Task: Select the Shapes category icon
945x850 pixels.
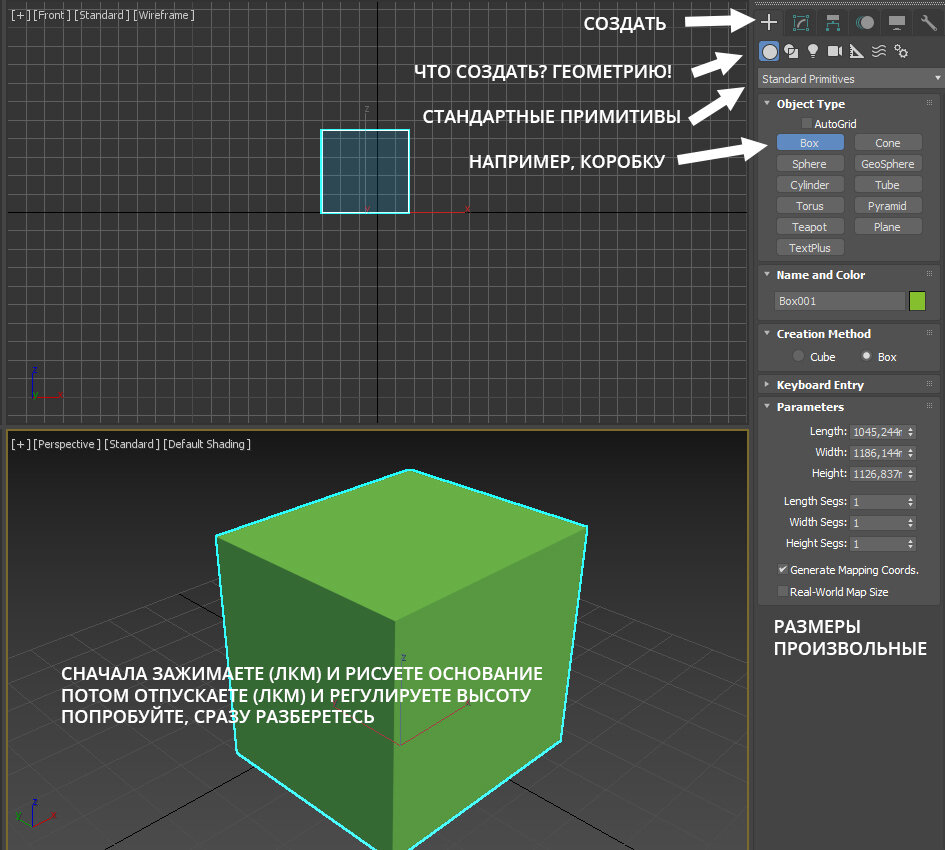Action: [x=791, y=51]
